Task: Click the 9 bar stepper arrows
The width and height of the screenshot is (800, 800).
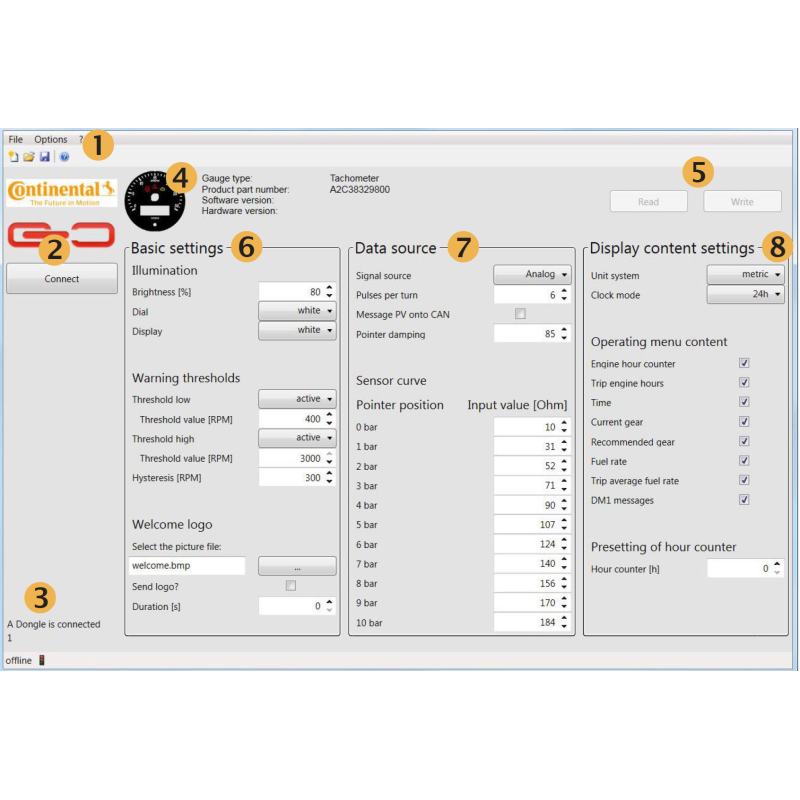Action: point(564,603)
